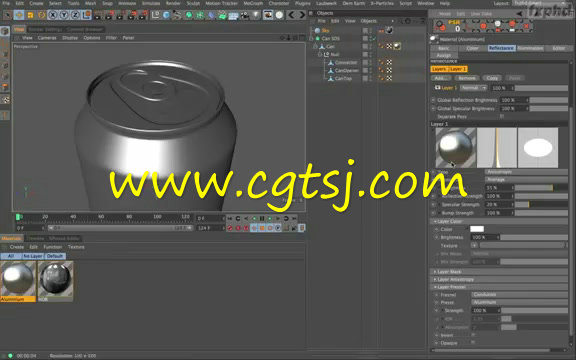Collapse the Can object hierarchy
The height and width of the screenshot is (360, 576).
[x=316, y=46]
